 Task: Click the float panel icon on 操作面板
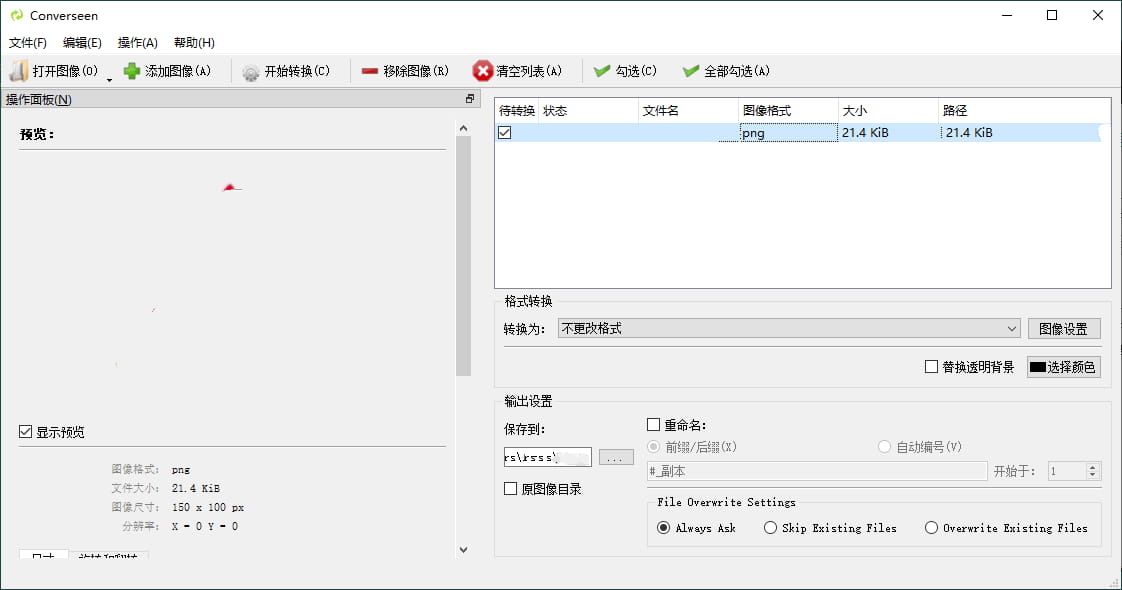[x=469, y=99]
